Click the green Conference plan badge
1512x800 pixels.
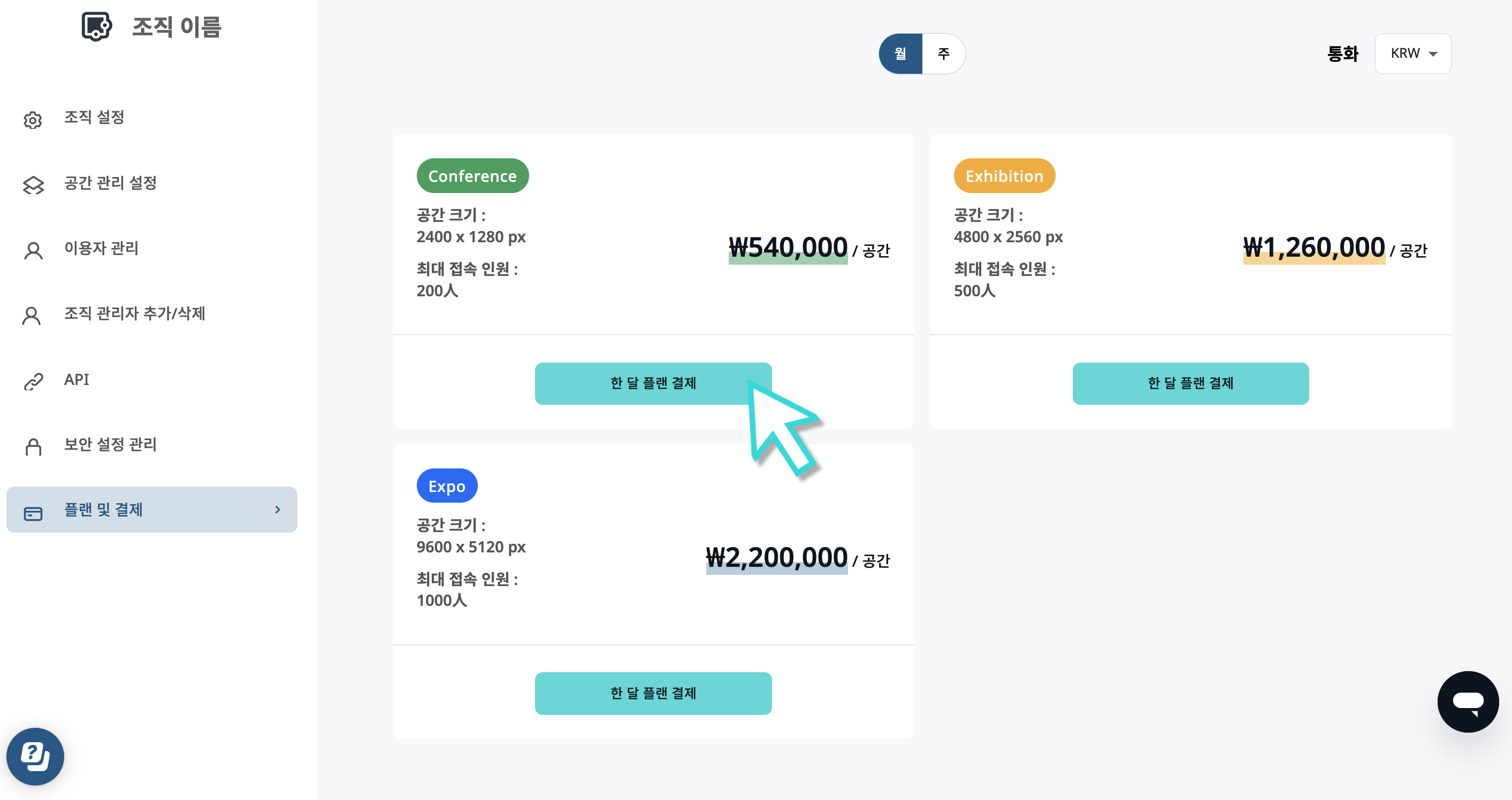472,175
